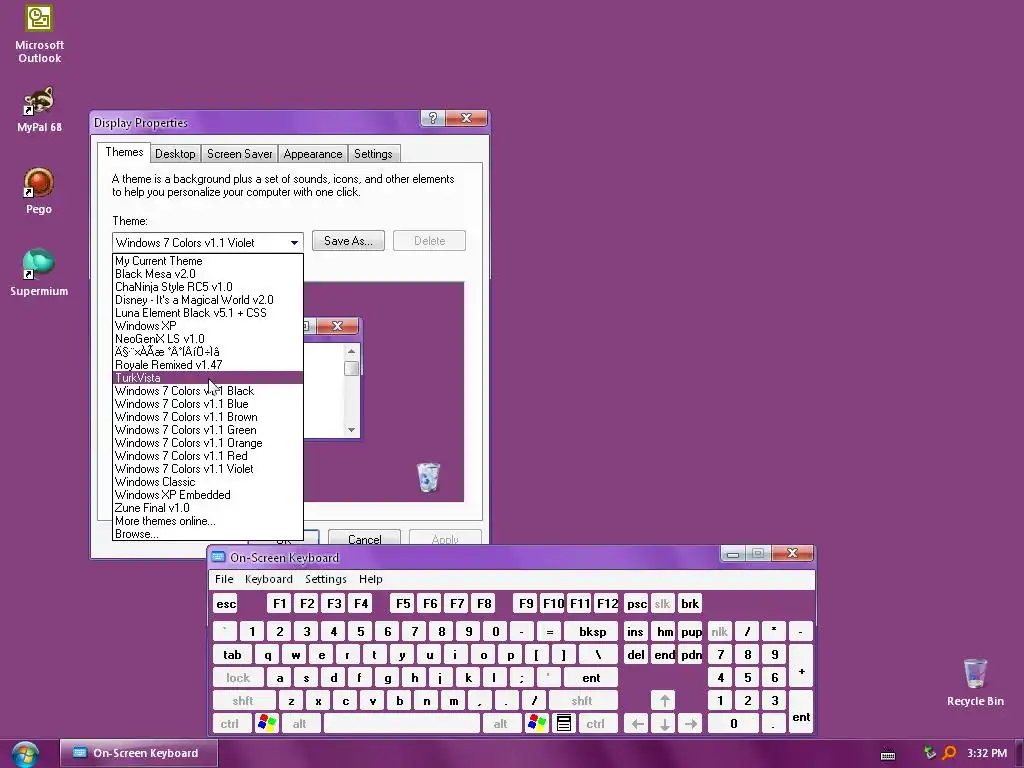Viewport: 1024px width, 768px height.
Task: Open the On-Screen Keyboard Help menu
Action: pyautogui.click(x=370, y=579)
